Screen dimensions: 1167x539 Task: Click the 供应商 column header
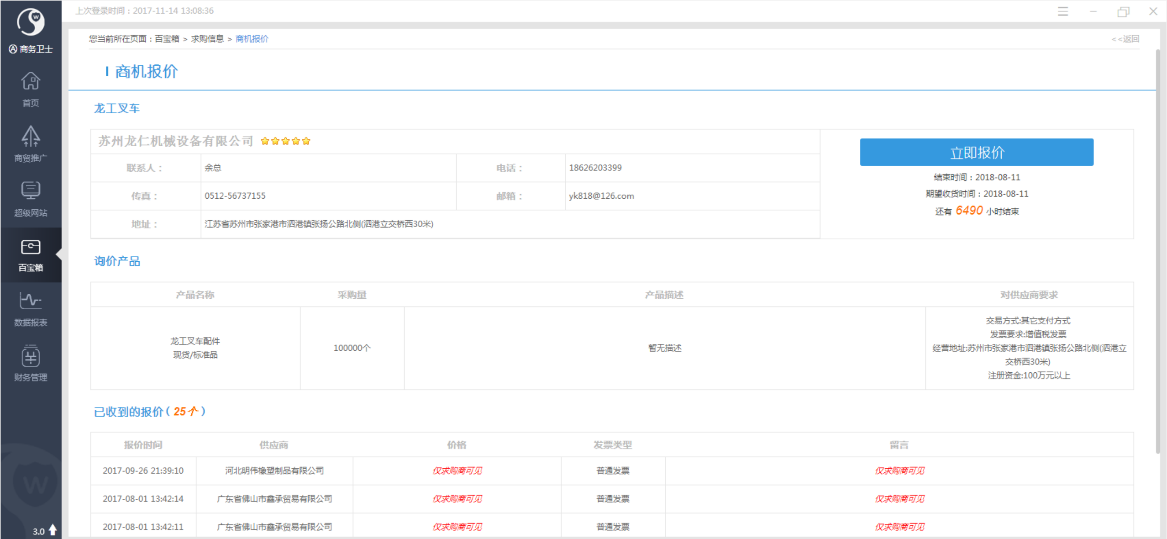click(274, 444)
